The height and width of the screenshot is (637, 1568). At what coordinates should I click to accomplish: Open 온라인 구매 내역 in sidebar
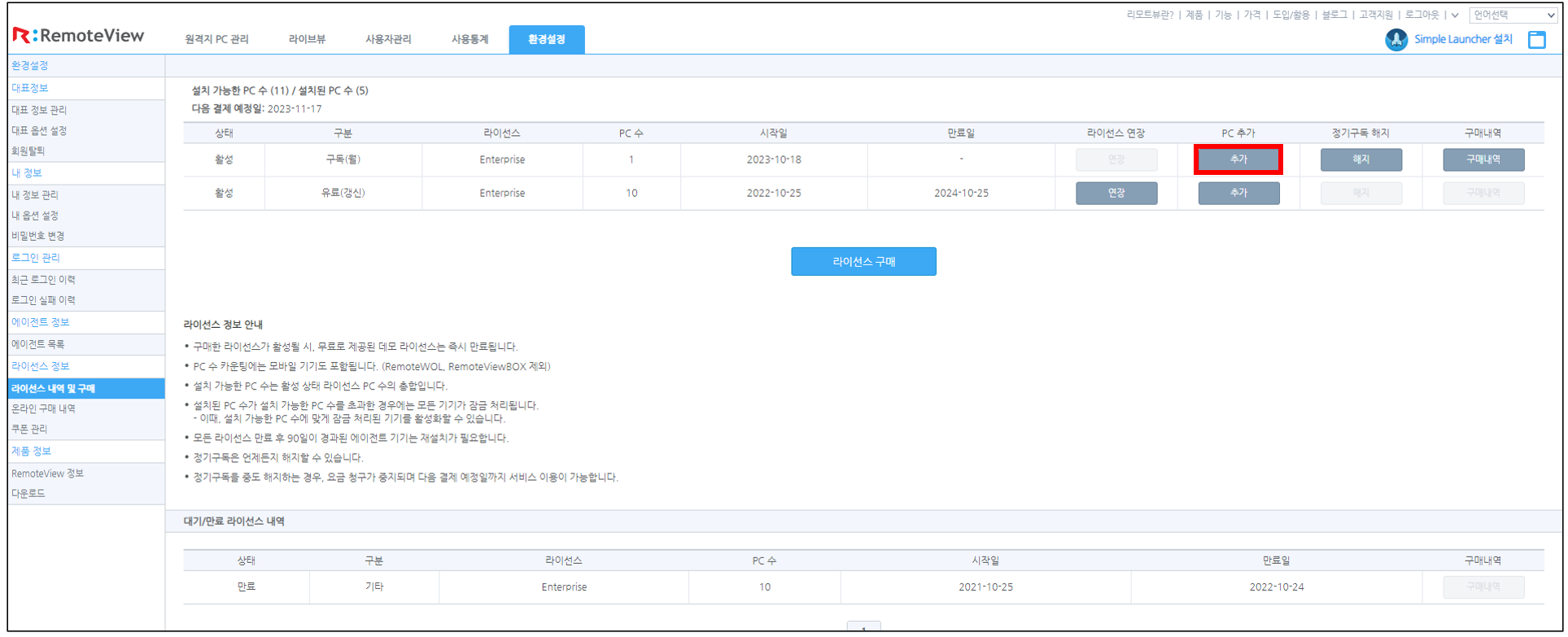[x=43, y=409]
